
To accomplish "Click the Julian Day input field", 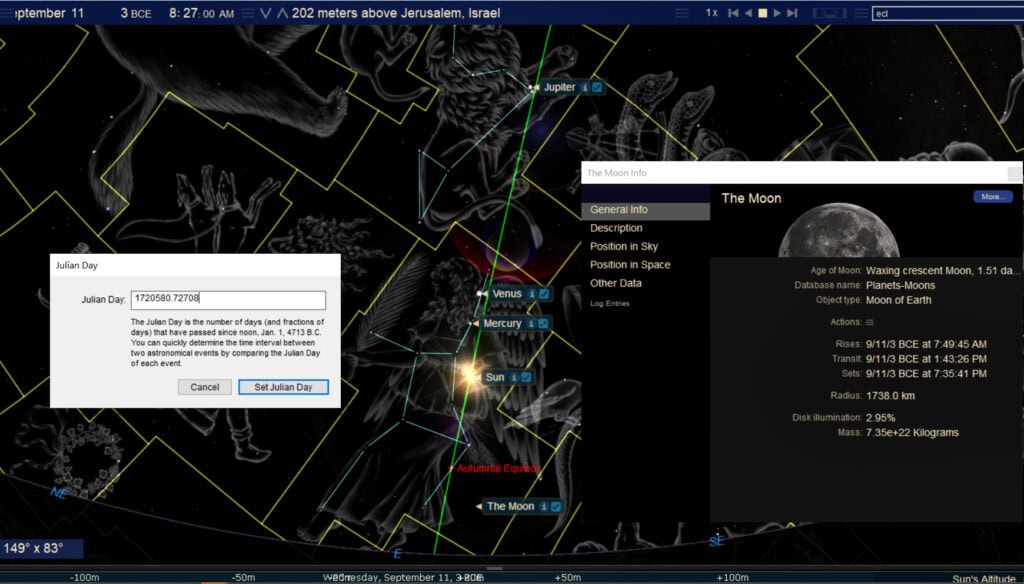I will (228, 300).
